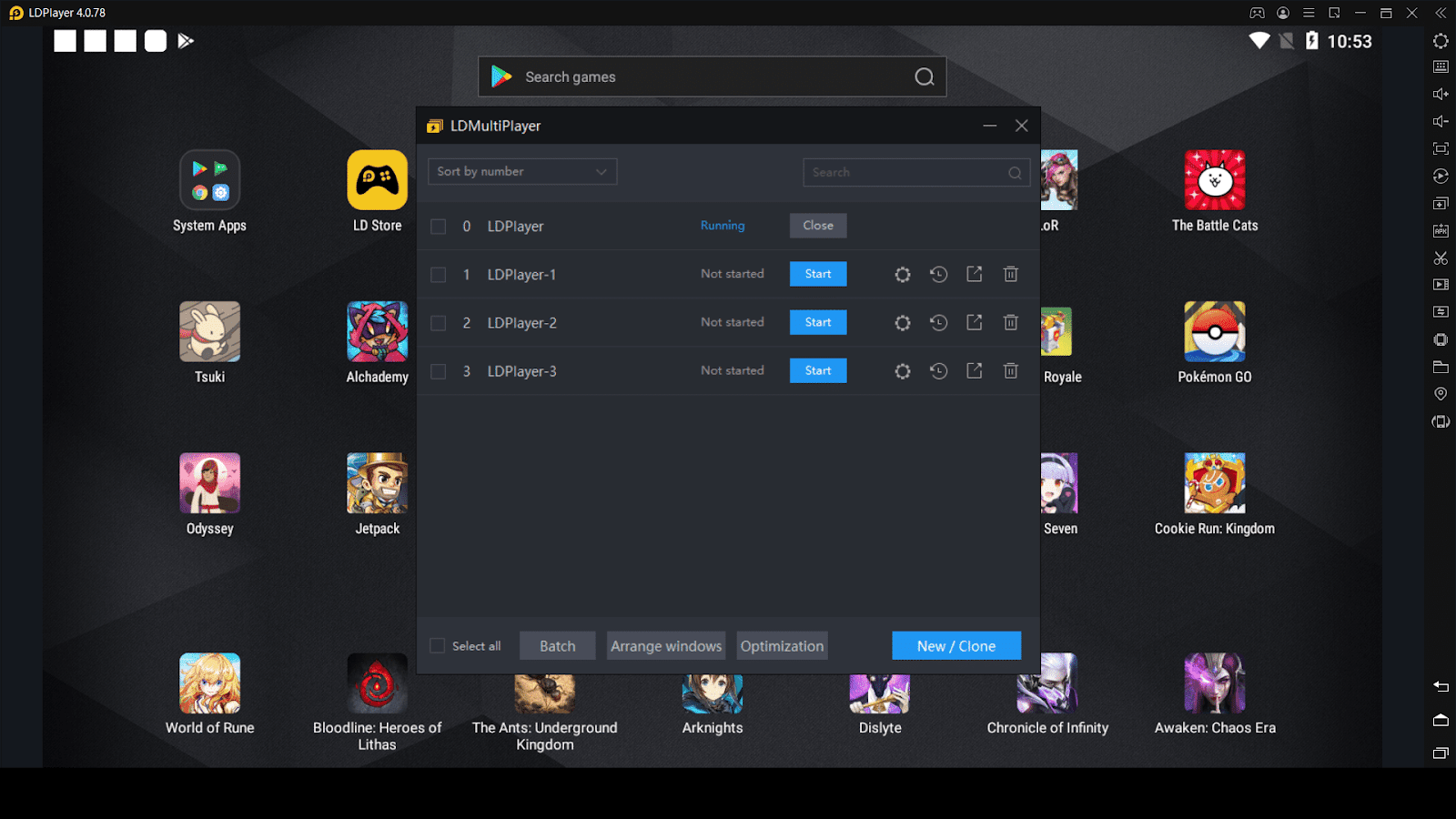This screenshot has width=1456, height=819.
Task: Take a screenshot with the scissors icon
Action: [x=1441, y=258]
